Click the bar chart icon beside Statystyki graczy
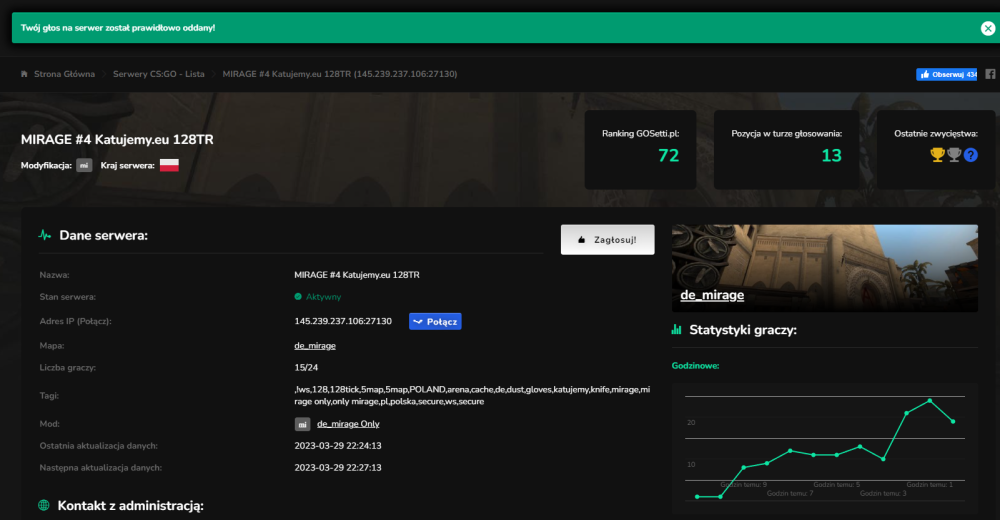Image resolution: width=1000 pixels, height=520 pixels. (x=677, y=330)
